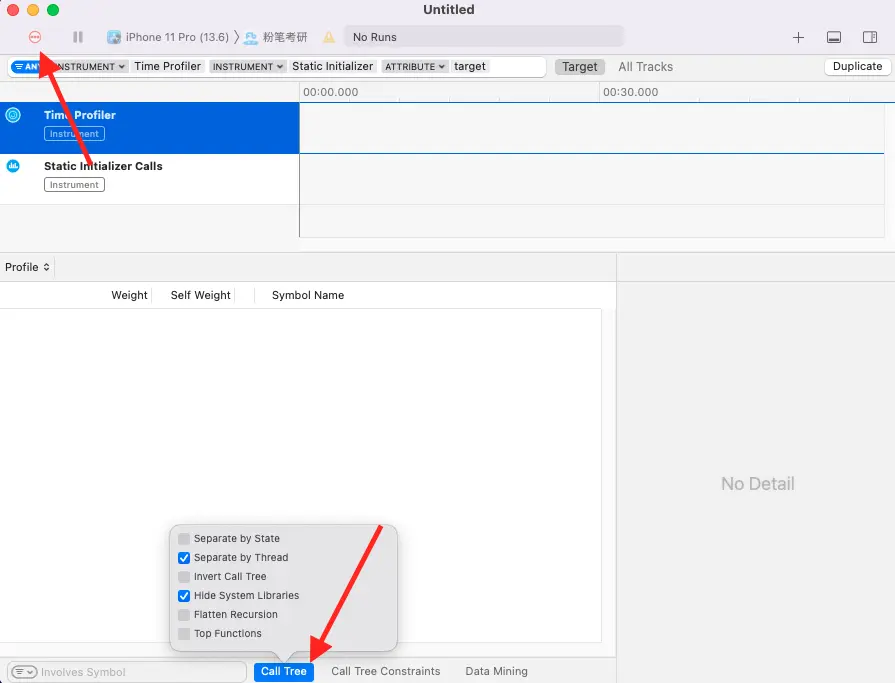This screenshot has width=895, height=683.
Task: Toggle the right inspector pane icon
Action: tap(870, 38)
